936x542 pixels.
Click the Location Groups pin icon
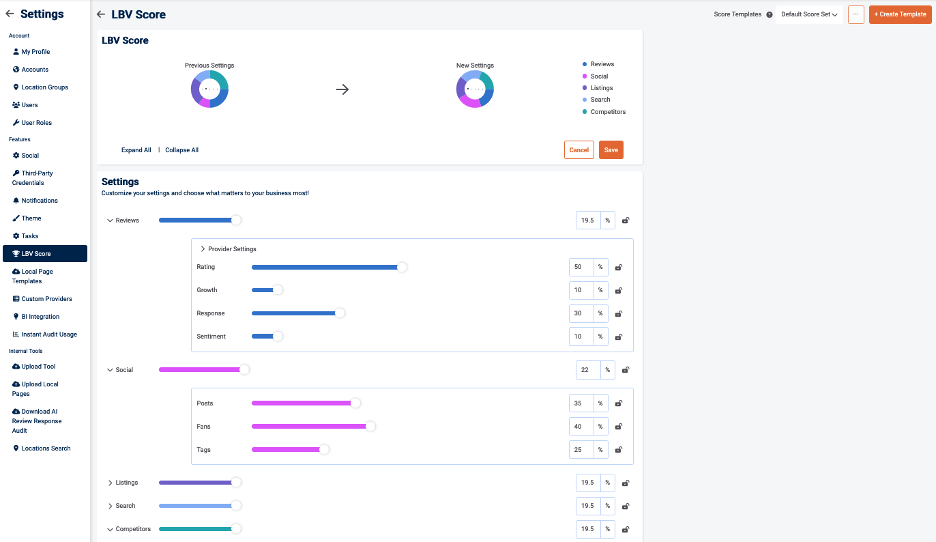point(16,87)
